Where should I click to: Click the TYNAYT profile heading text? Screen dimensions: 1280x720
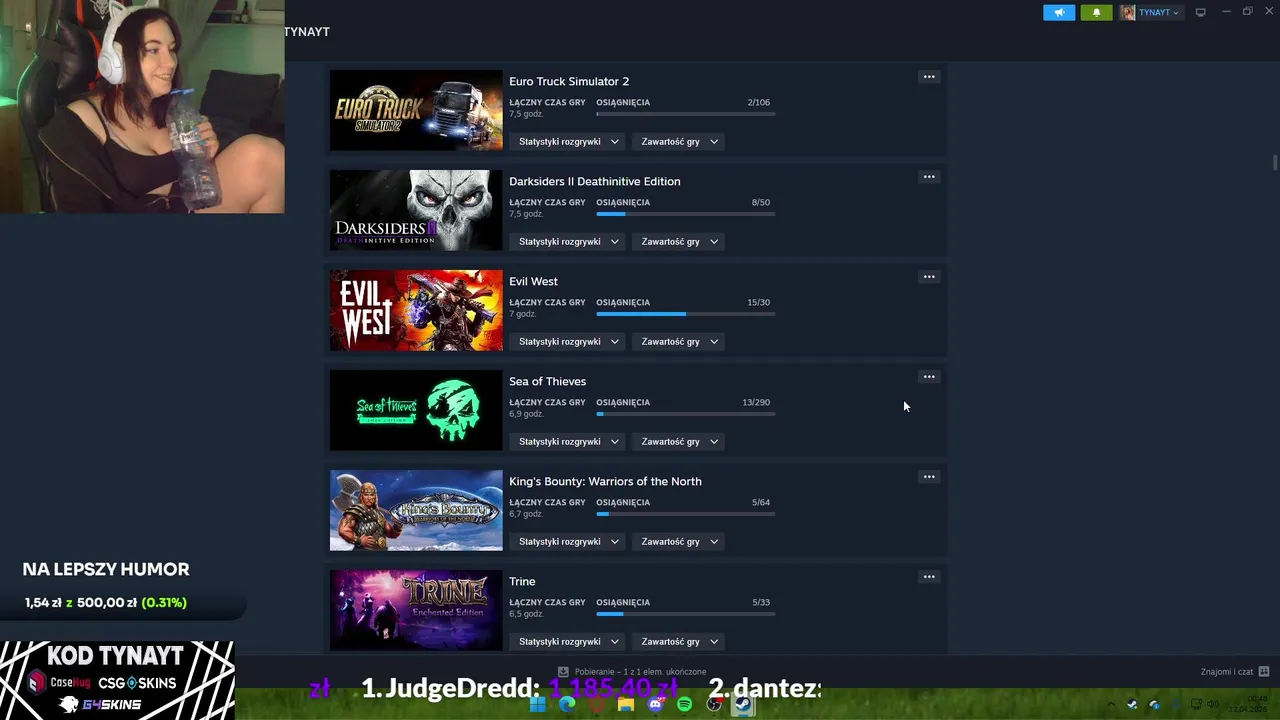click(x=307, y=32)
